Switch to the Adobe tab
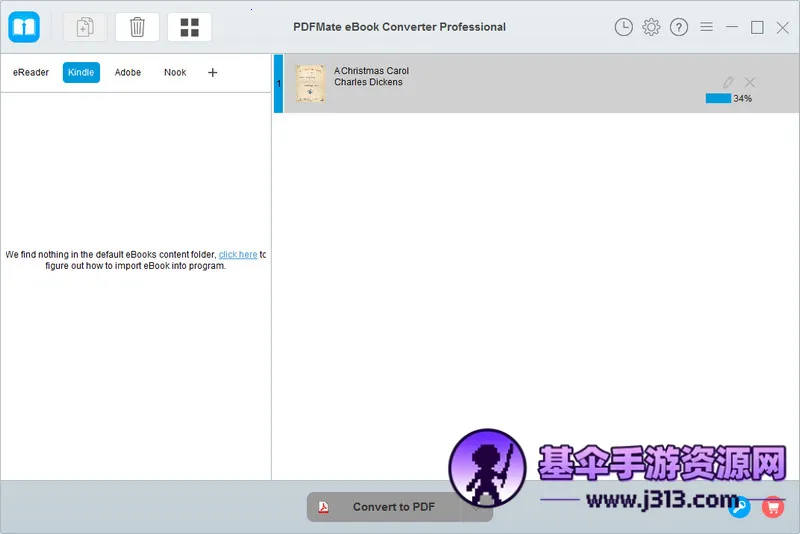Viewport: 800px width, 534px height. (x=128, y=72)
